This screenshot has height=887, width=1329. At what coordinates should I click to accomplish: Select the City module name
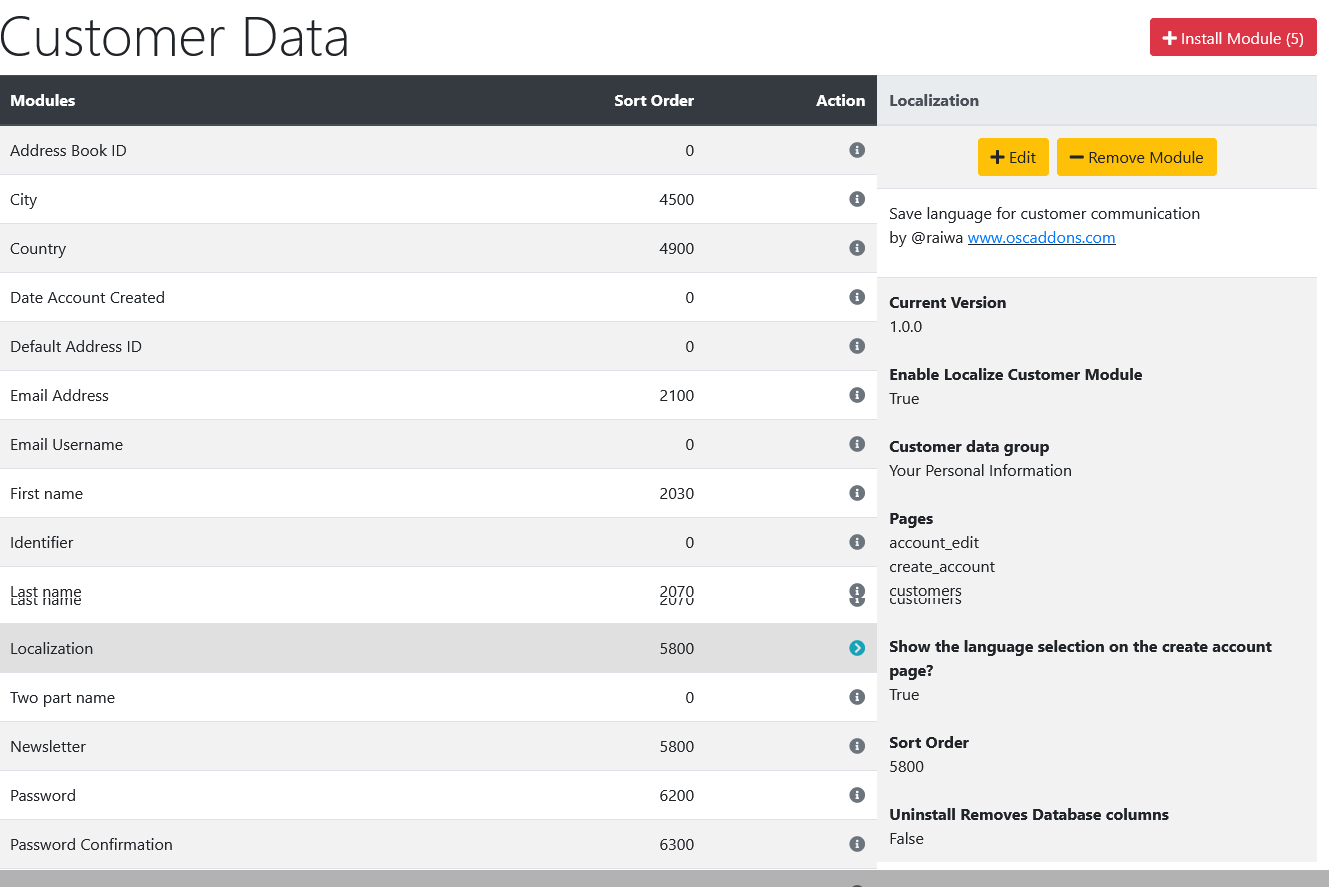pos(23,200)
